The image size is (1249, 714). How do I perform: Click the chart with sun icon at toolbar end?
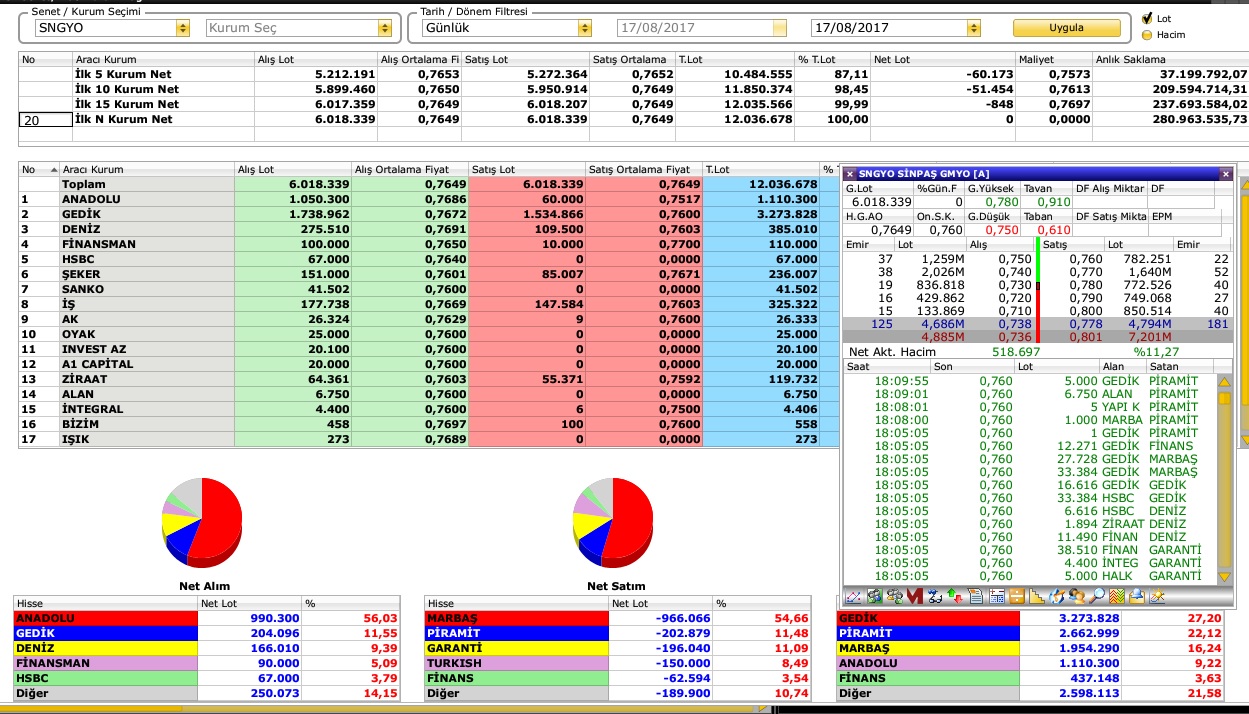coord(1157,597)
